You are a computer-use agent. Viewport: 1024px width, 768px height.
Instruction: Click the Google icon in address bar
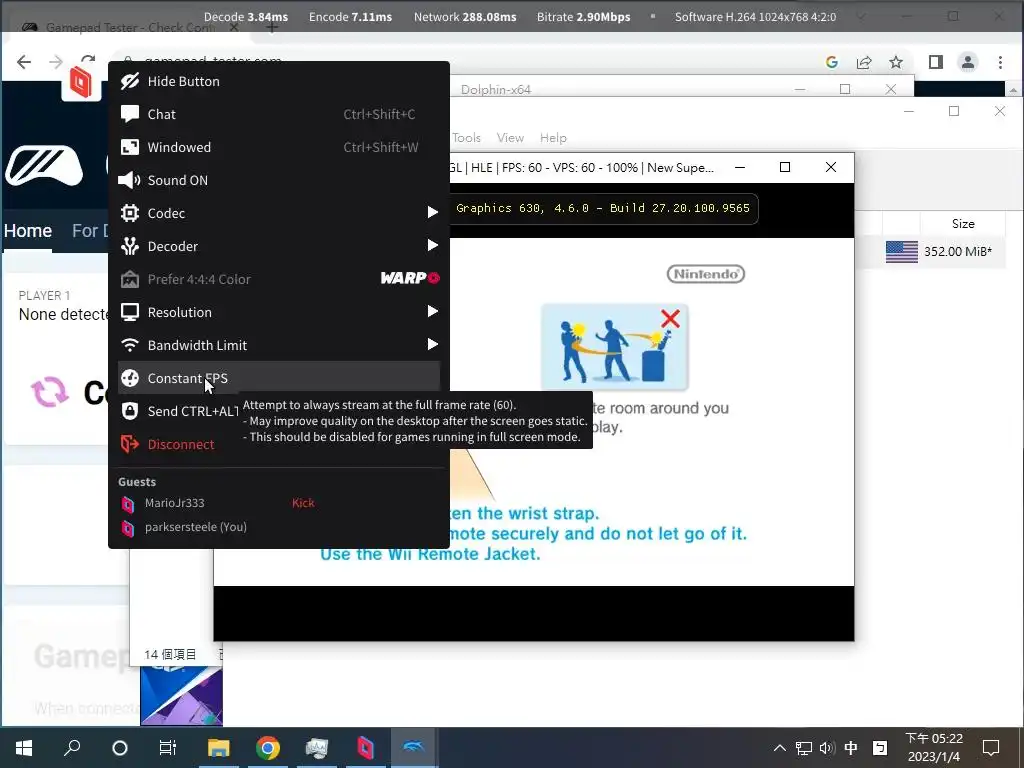point(832,62)
